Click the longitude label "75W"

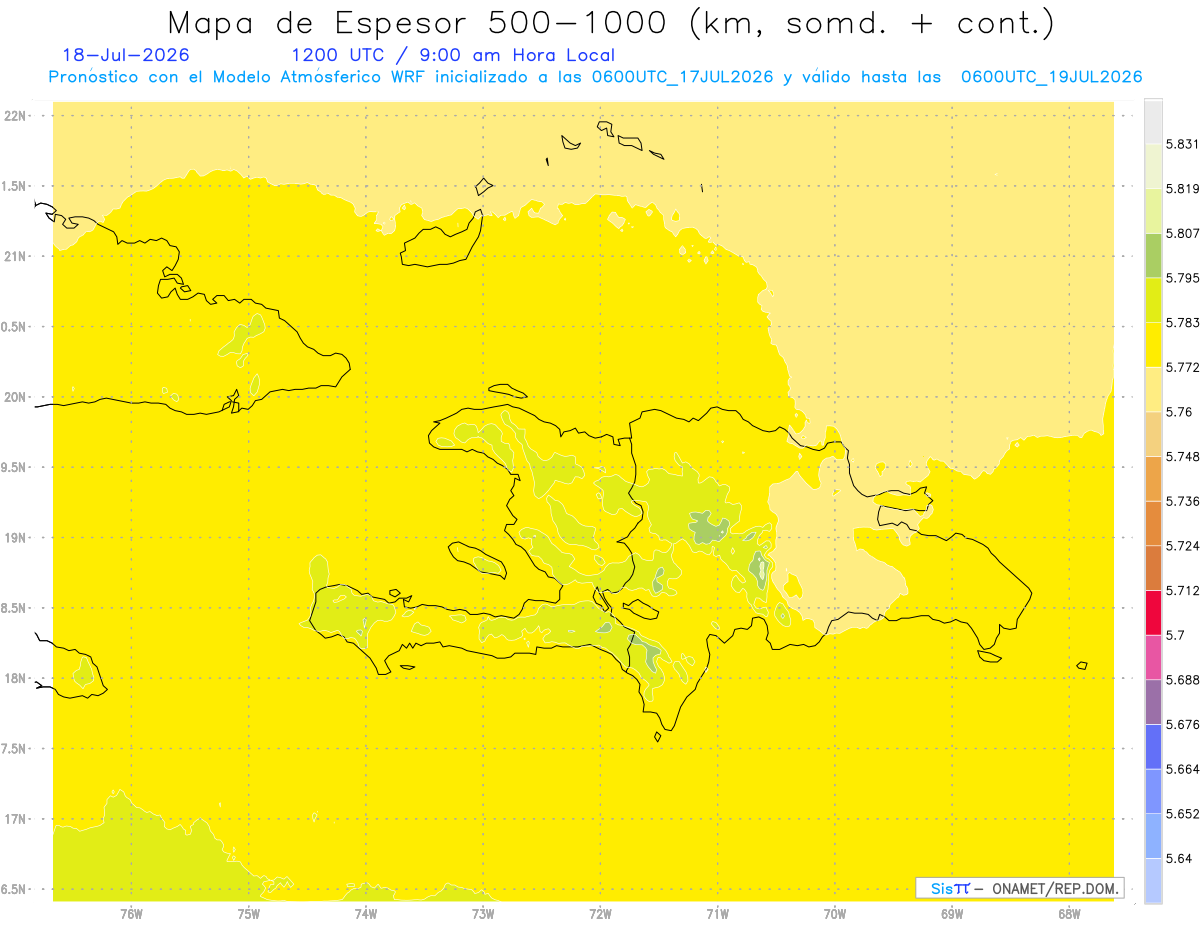click(248, 913)
